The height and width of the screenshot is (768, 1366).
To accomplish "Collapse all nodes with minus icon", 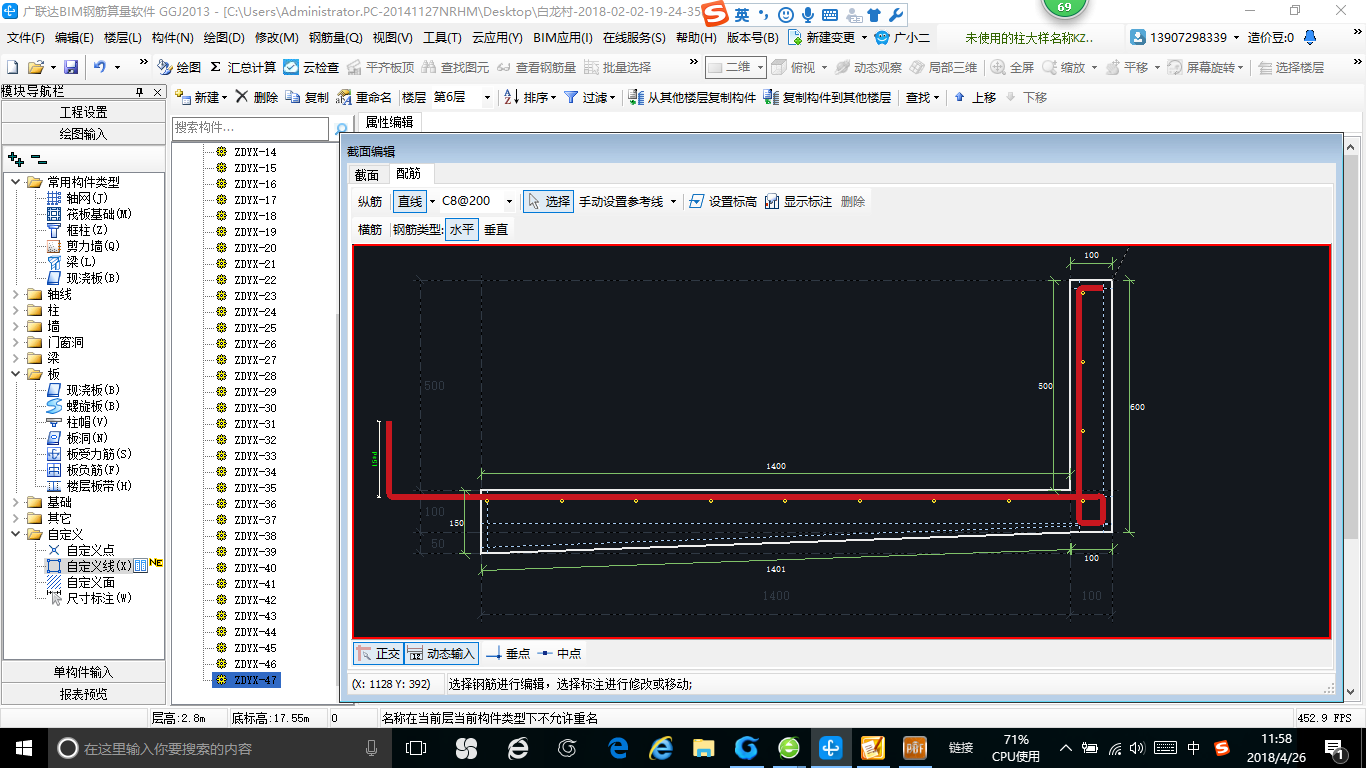I will tap(38, 158).
